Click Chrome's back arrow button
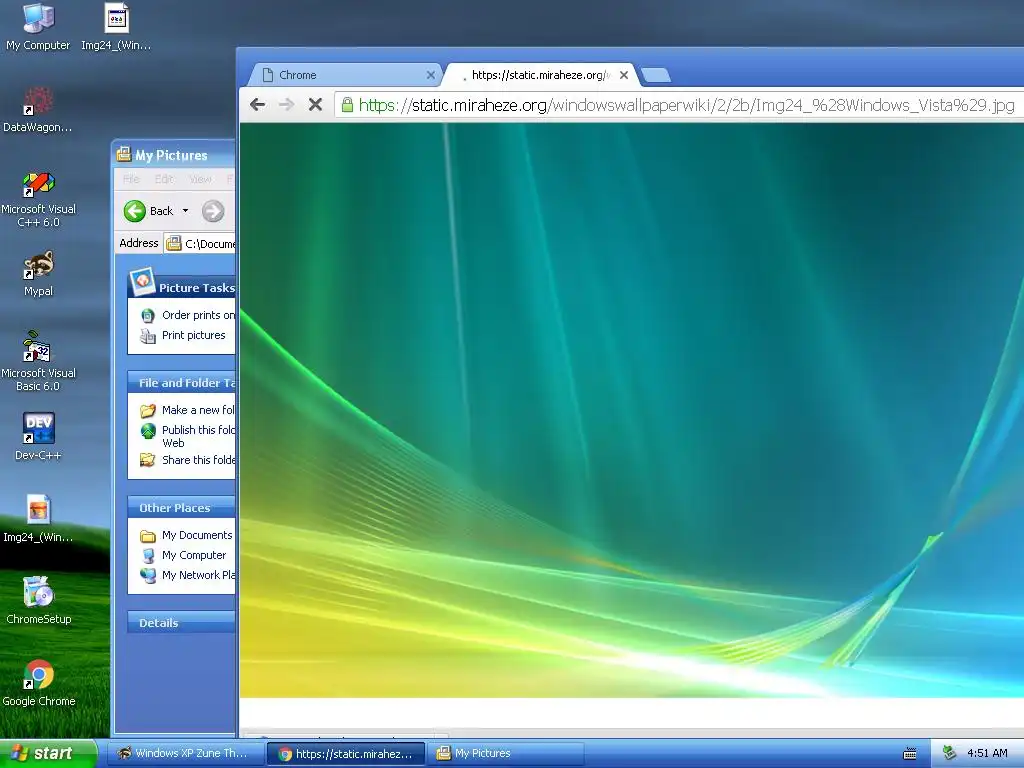This screenshot has width=1024, height=768. tap(258, 104)
